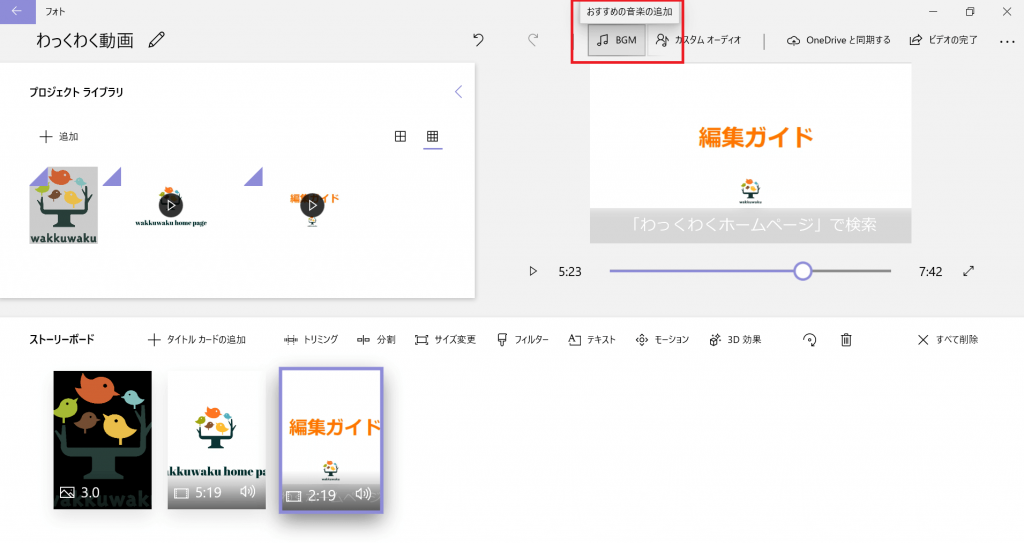
Task: Select トリミング trim tool
Action: coord(311,340)
